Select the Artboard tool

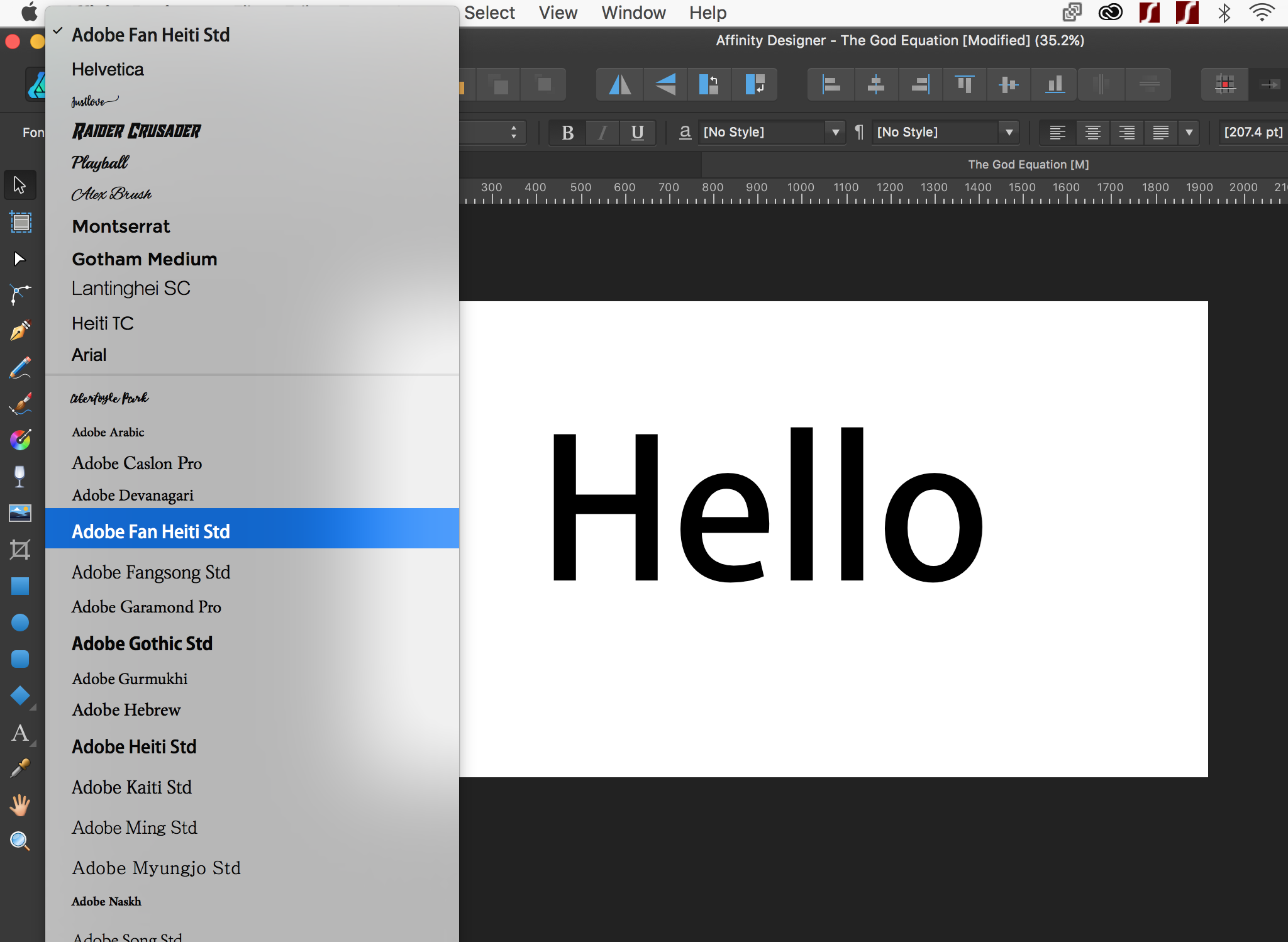tap(20, 222)
